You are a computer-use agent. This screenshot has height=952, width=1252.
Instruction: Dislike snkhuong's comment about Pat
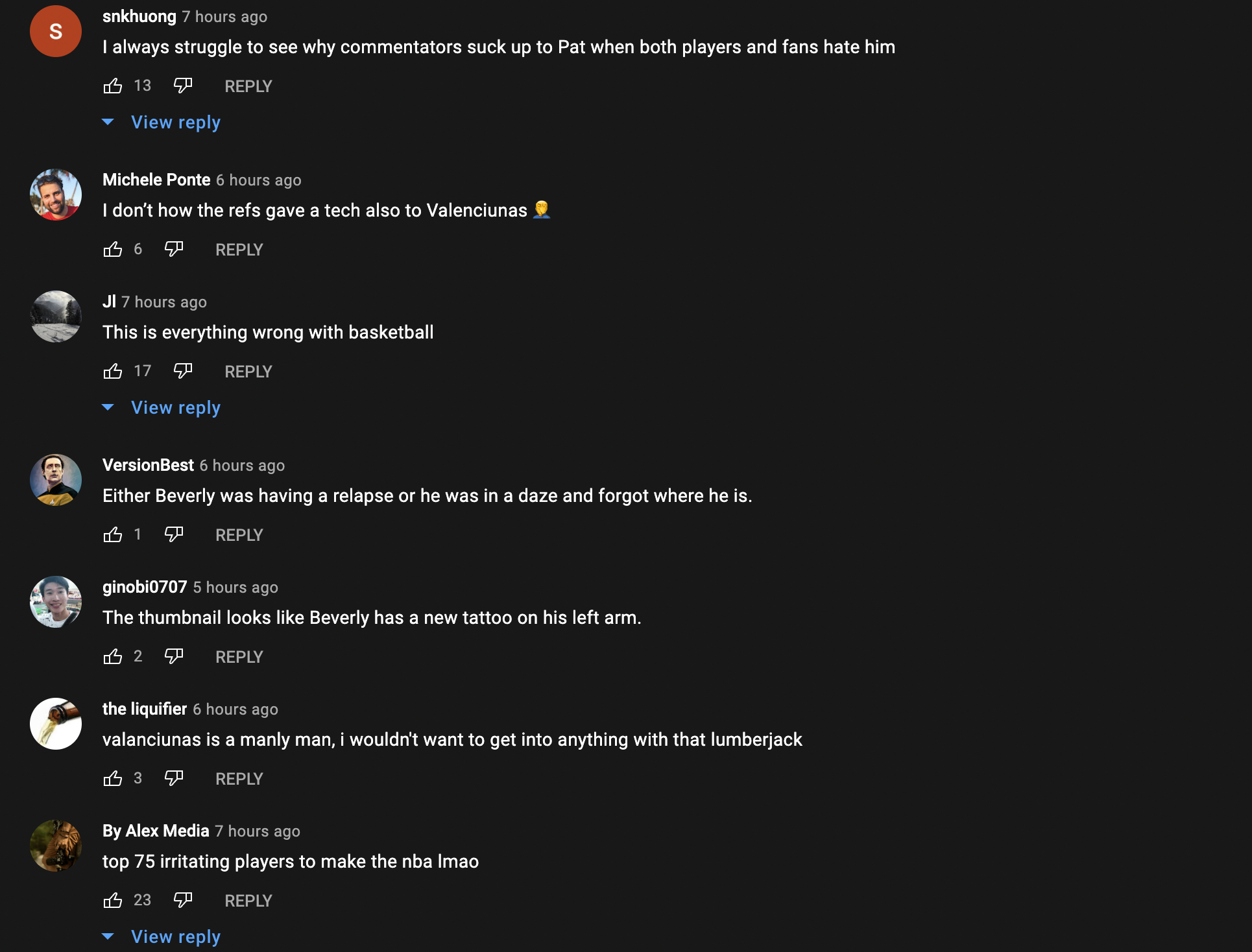(x=183, y=86)
